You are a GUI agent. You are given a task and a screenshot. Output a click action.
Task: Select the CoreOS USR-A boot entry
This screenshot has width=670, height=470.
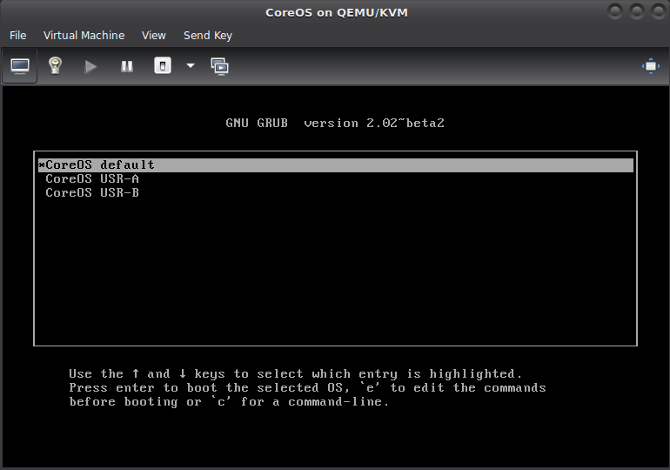[x=335, y=179]
